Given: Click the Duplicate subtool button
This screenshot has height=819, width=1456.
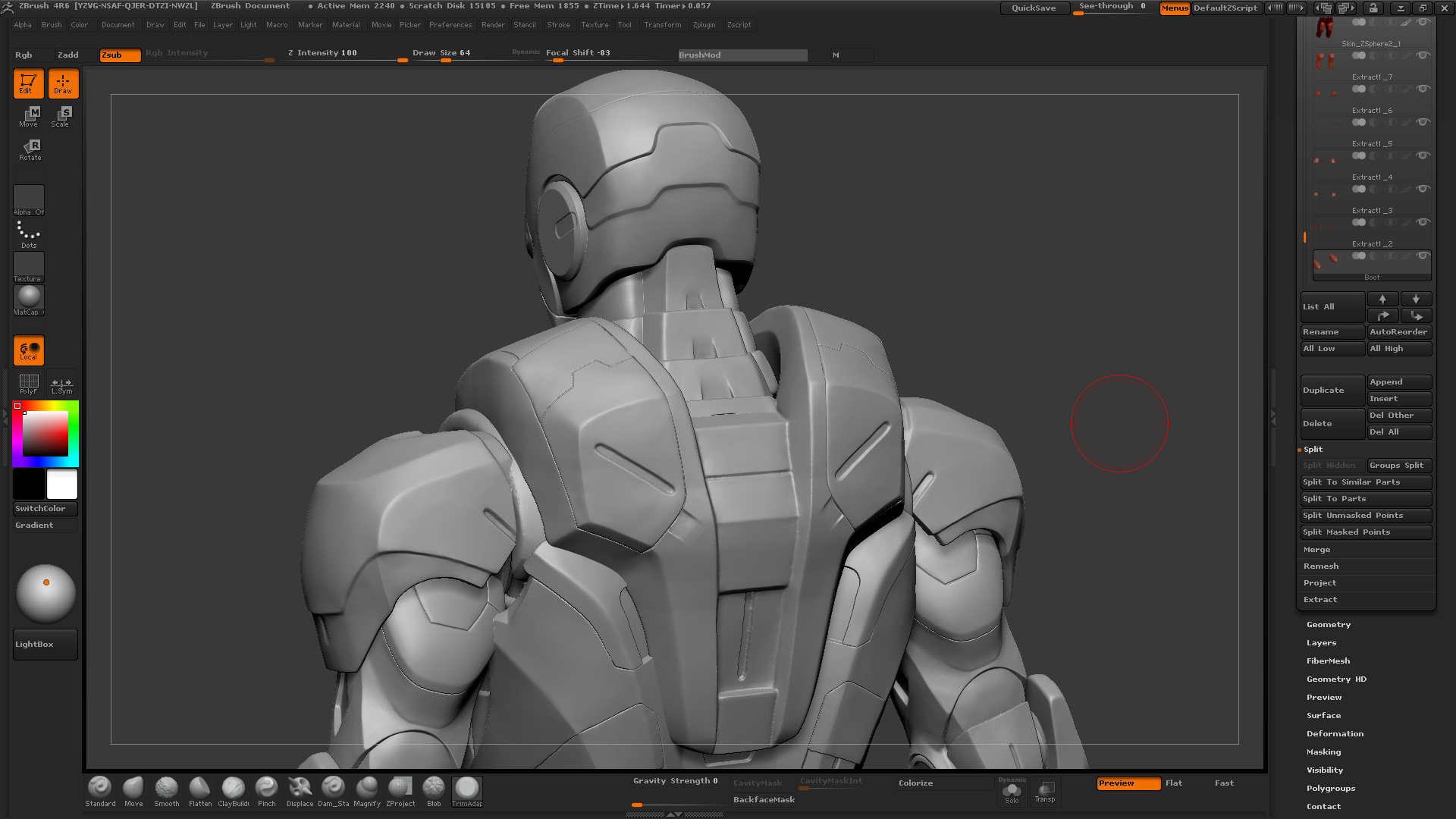Looking at the screenshot, I should click(1332, 391).
